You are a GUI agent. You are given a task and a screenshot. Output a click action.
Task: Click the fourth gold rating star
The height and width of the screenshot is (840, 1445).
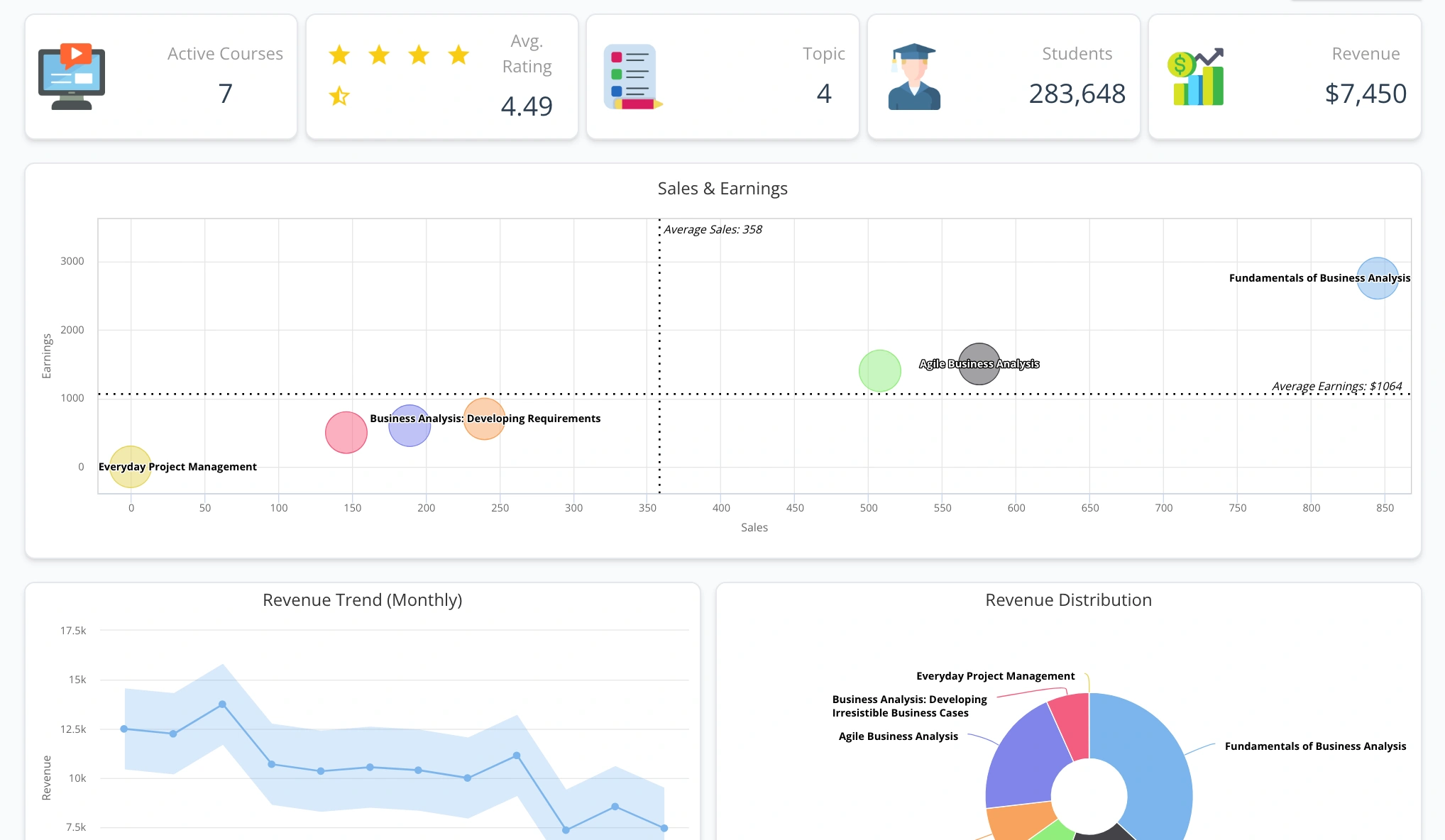458,55
